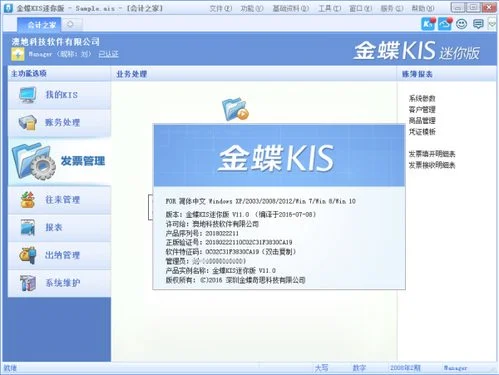499x375 pixels.
Task: Click the 主功能选项 panel header
Action: pos(29,73)
